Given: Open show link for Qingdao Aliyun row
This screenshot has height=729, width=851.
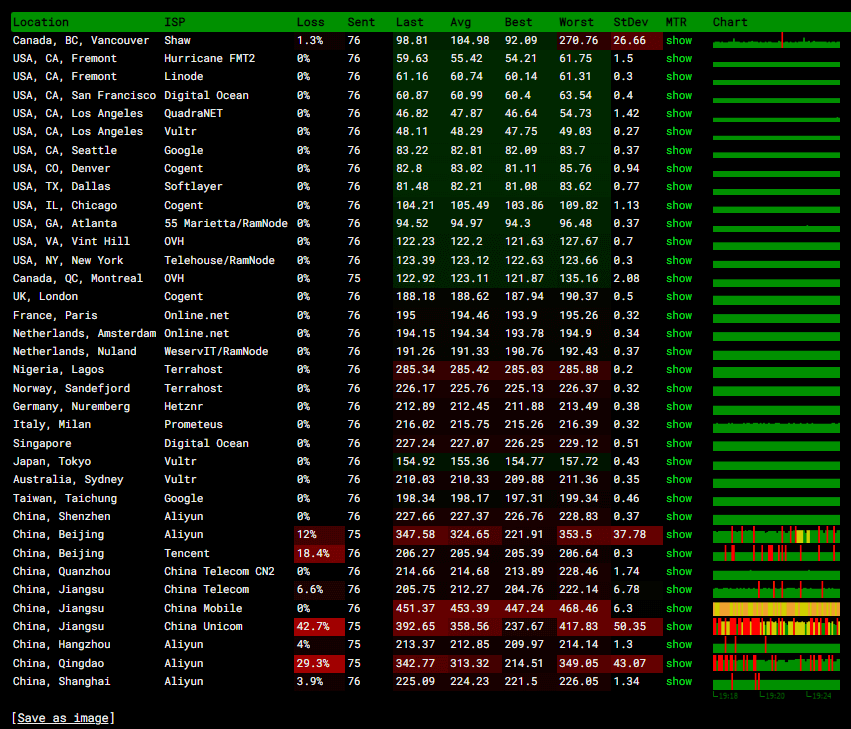Looking at the screenshot, I should [x=679, y=663].
